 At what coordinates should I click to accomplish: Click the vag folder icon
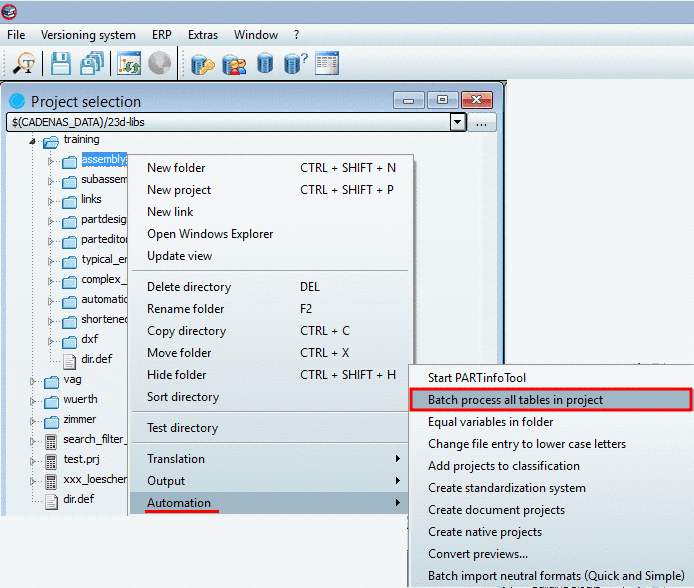(51, 382)
